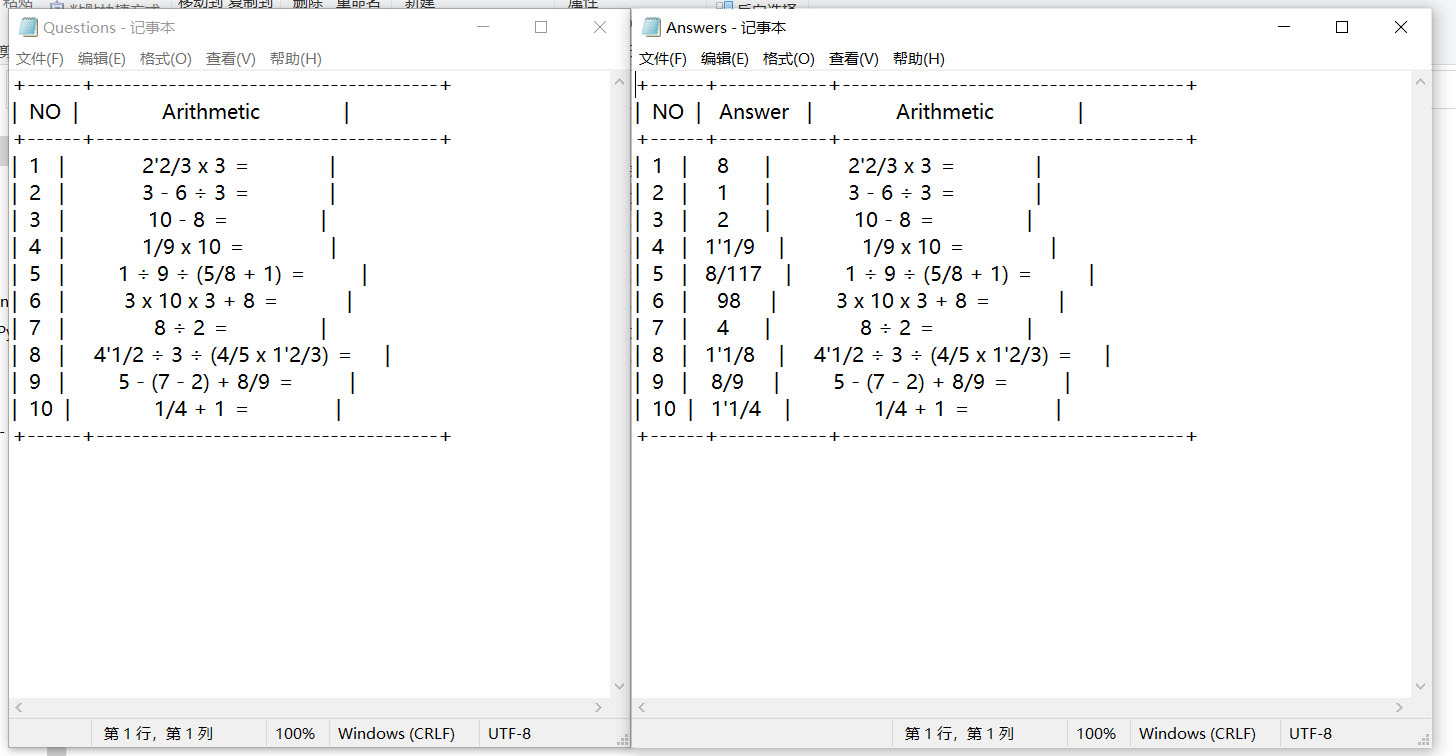
Task: Click the left scroll arrow in Answers window
Action: 641,707
